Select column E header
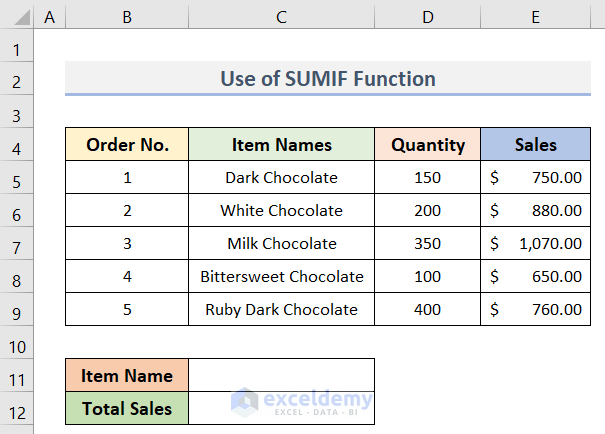 point(535,15)
